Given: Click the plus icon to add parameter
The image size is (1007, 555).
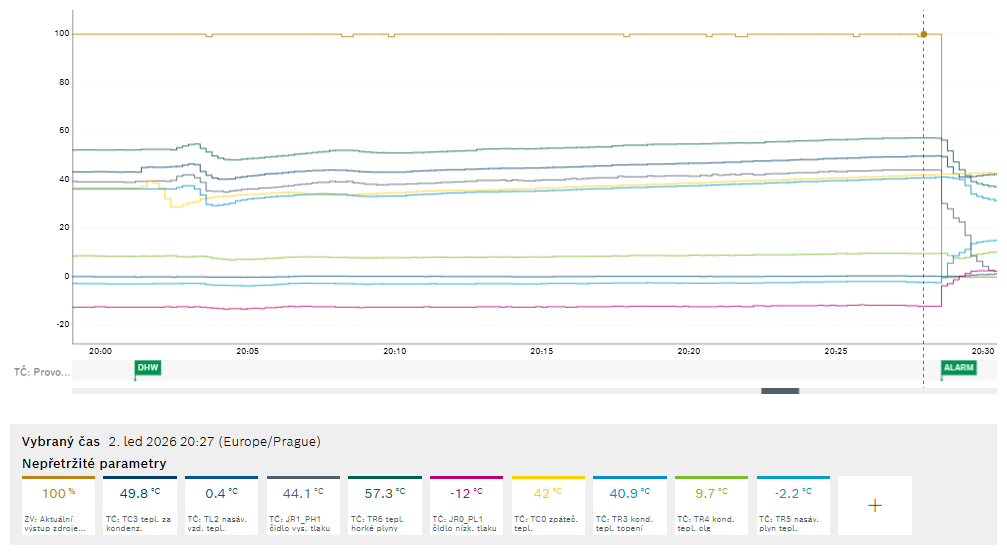Looking at the screenshot, I should coord(874,505).
